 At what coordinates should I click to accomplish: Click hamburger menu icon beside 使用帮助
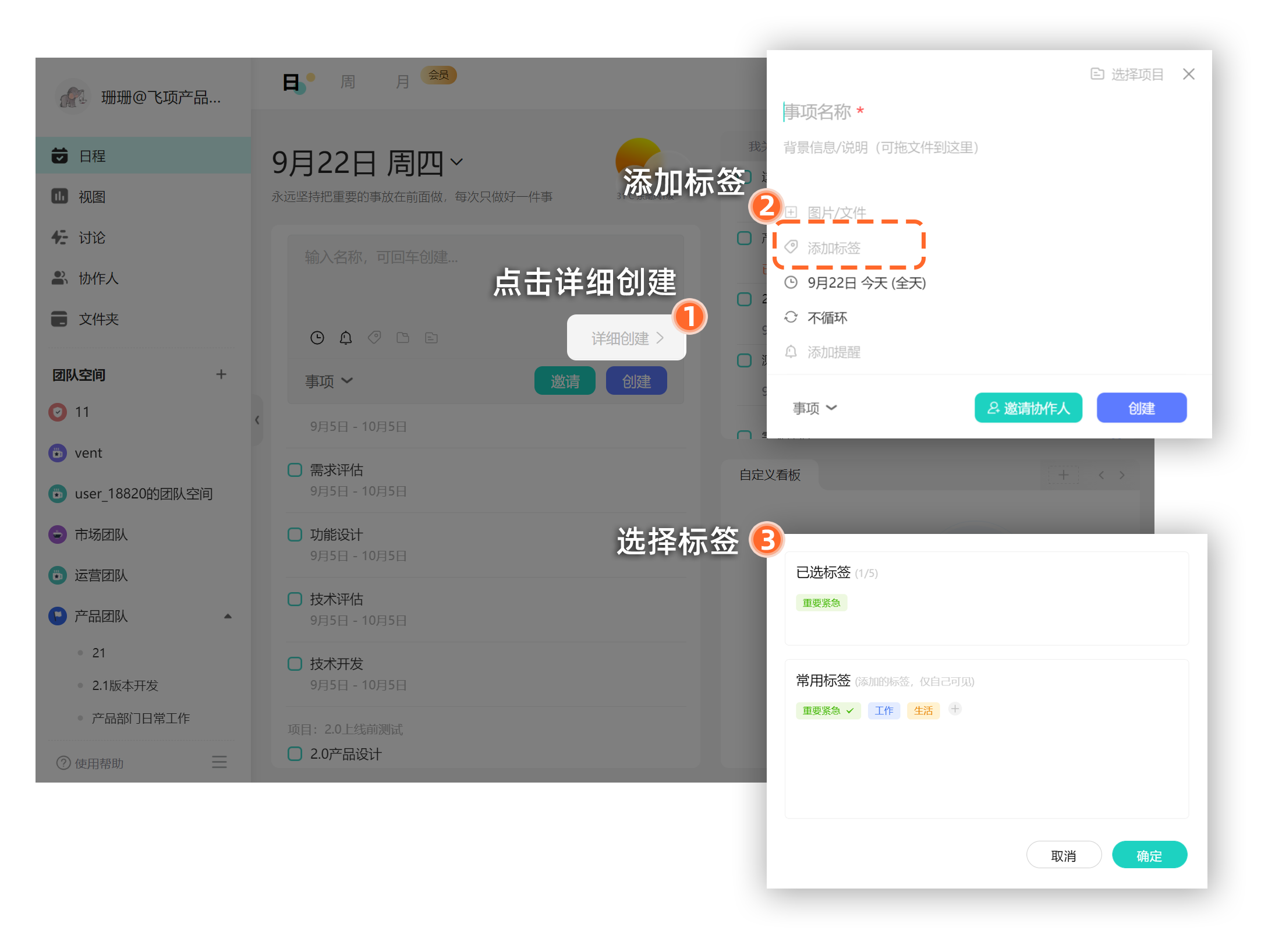pos(219,762)
